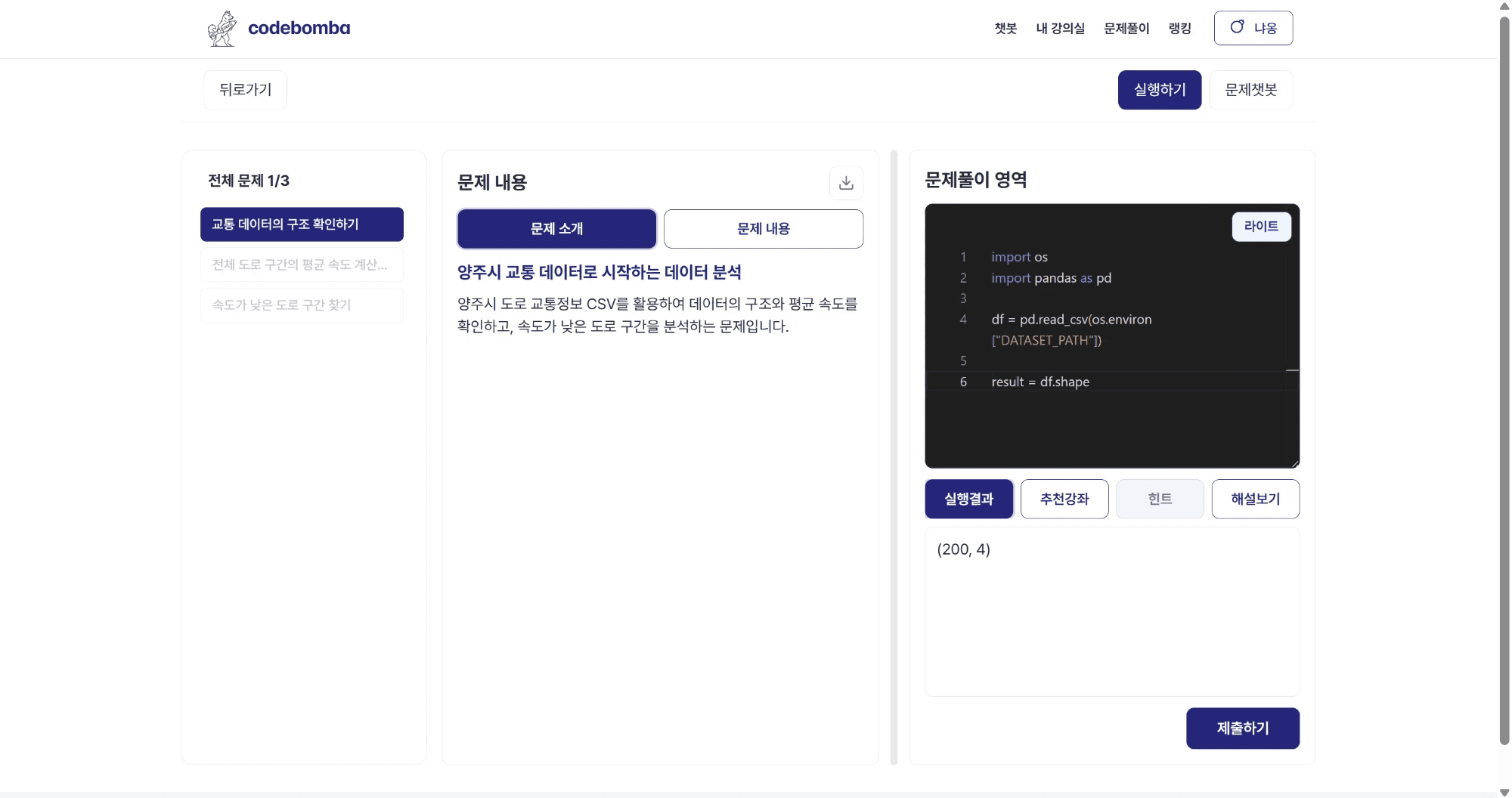Open the 추천강좌 tab
The height and width of the screenshot is (798, 1512).
1064,499
